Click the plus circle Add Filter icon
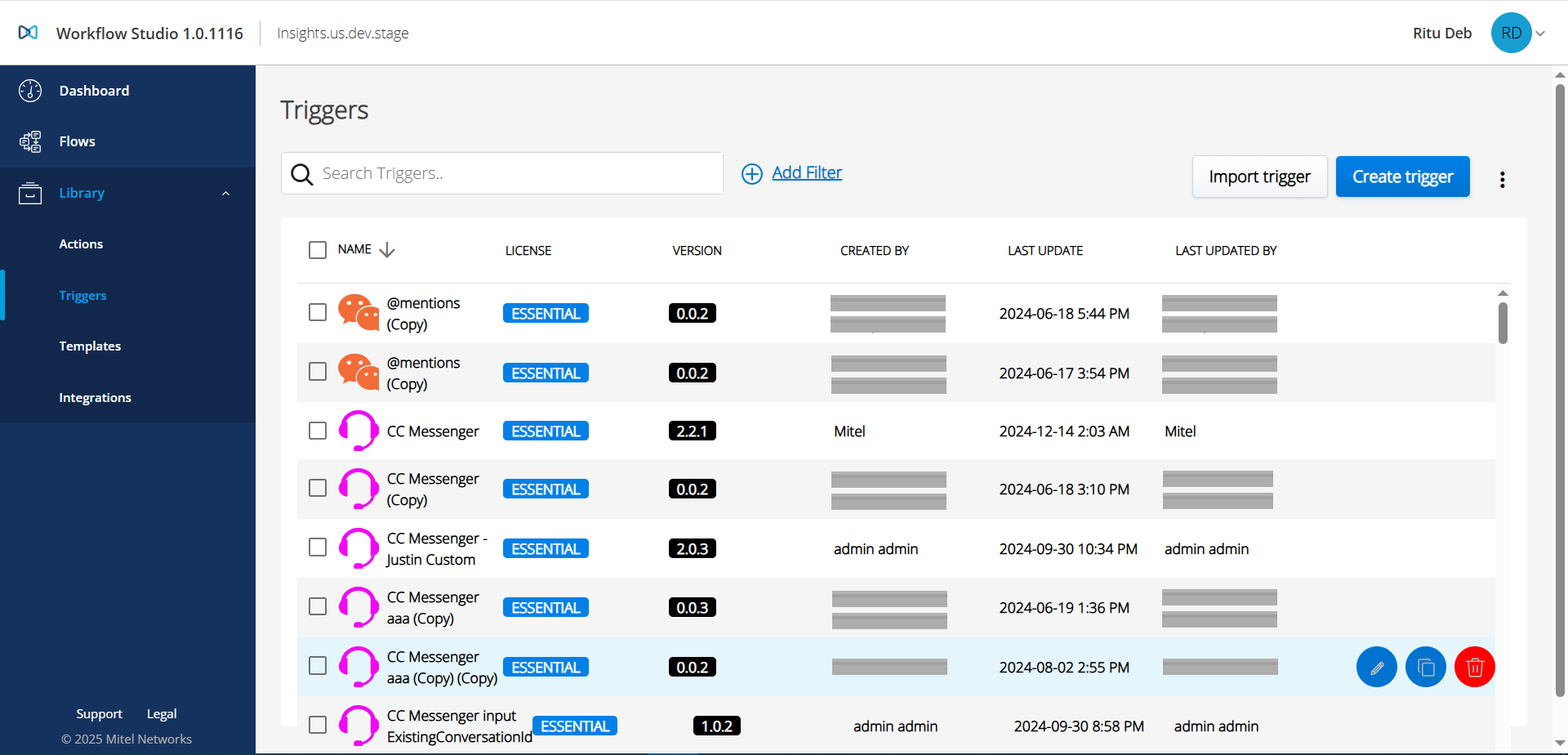 click(x=751, y=174)
